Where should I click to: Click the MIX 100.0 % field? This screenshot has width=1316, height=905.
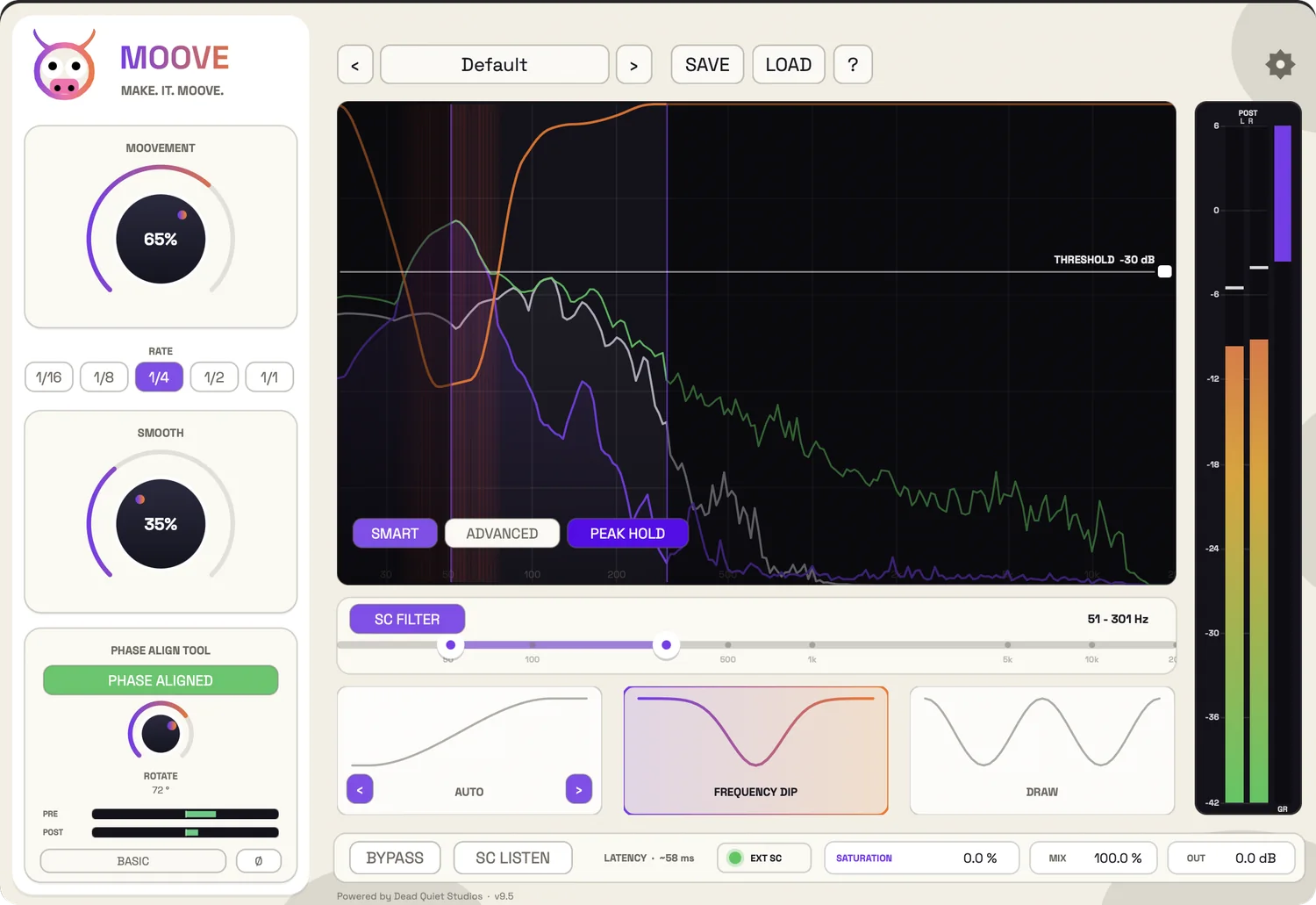tap(1093, 858)
